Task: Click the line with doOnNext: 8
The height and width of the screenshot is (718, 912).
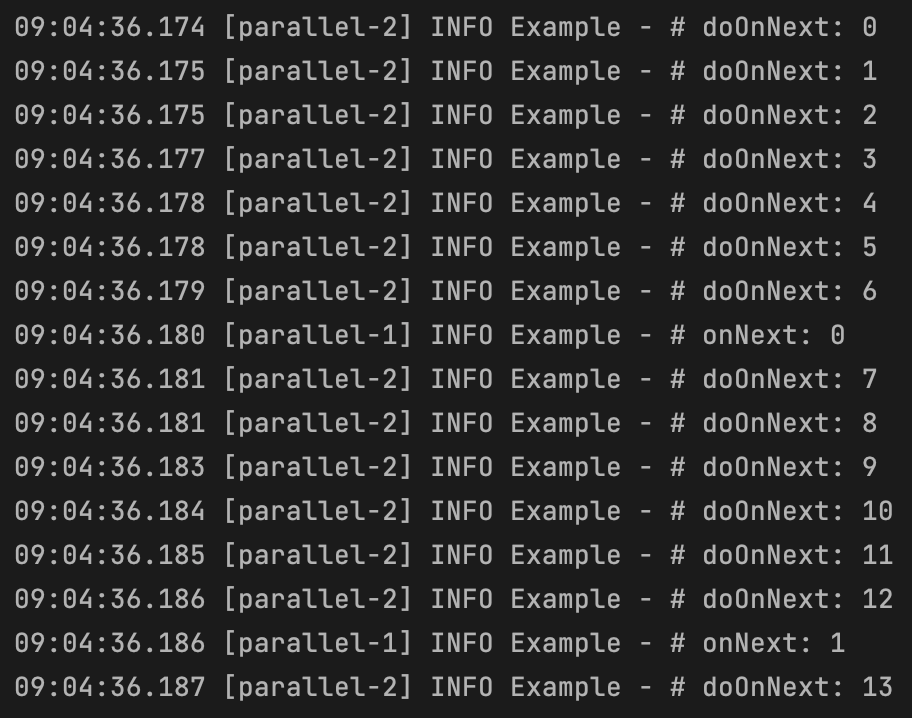Action: pyautogui.click(x=446, y=424)
